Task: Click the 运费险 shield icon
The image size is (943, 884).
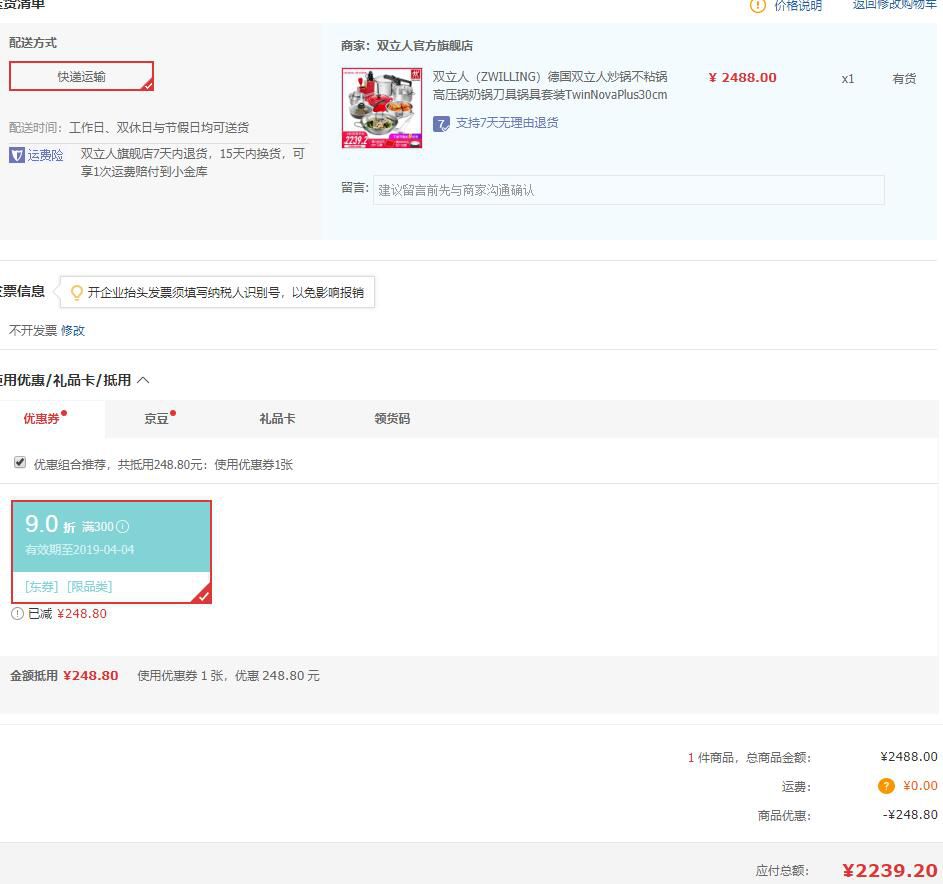Action: [x=16, y=155]
